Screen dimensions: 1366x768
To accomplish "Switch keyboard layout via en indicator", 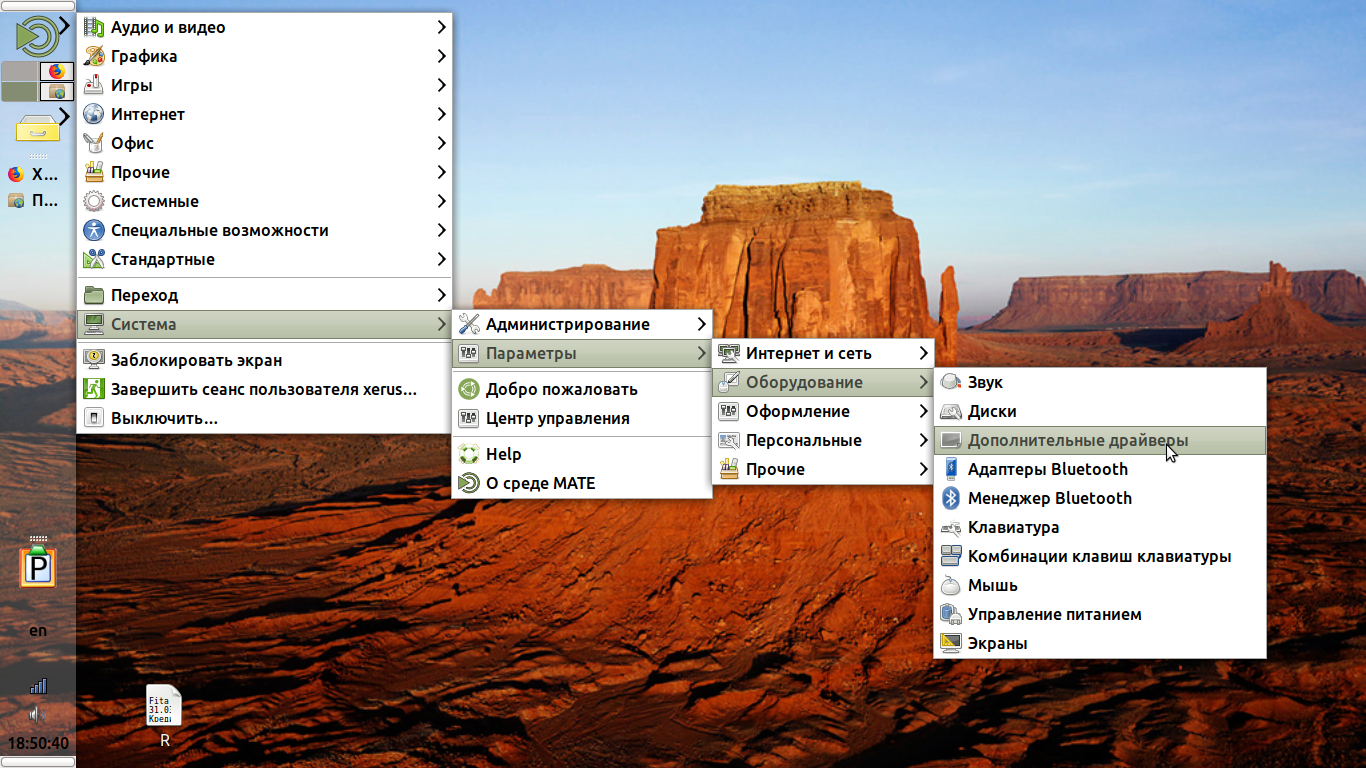I will (x=38, y=631).
